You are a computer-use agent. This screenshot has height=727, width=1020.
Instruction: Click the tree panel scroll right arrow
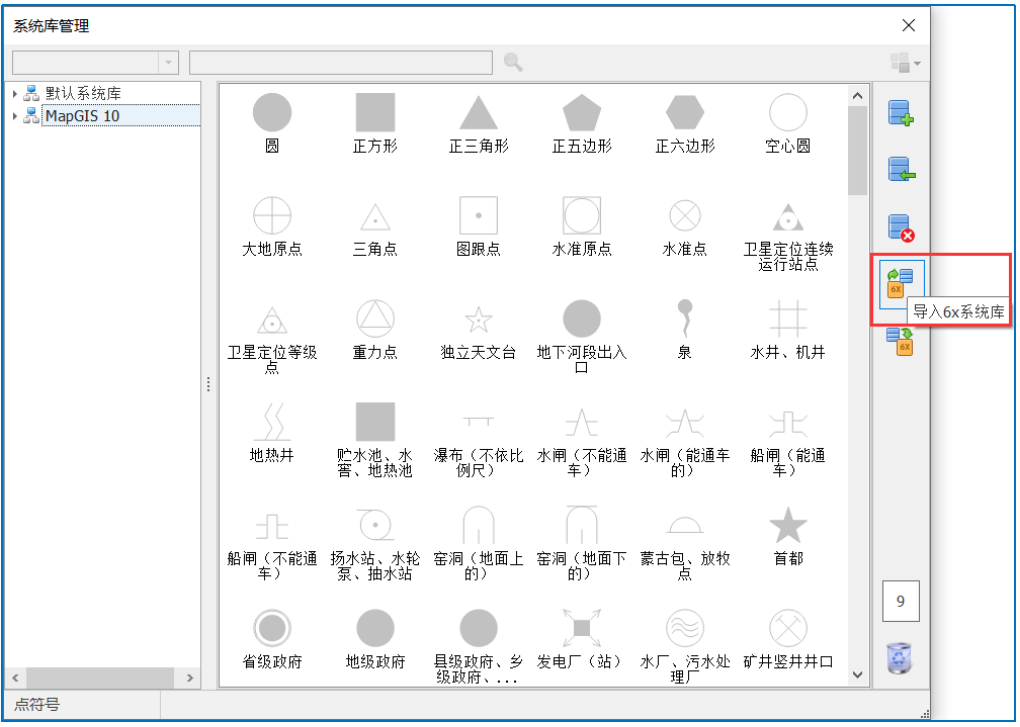(x=190, y=678)
